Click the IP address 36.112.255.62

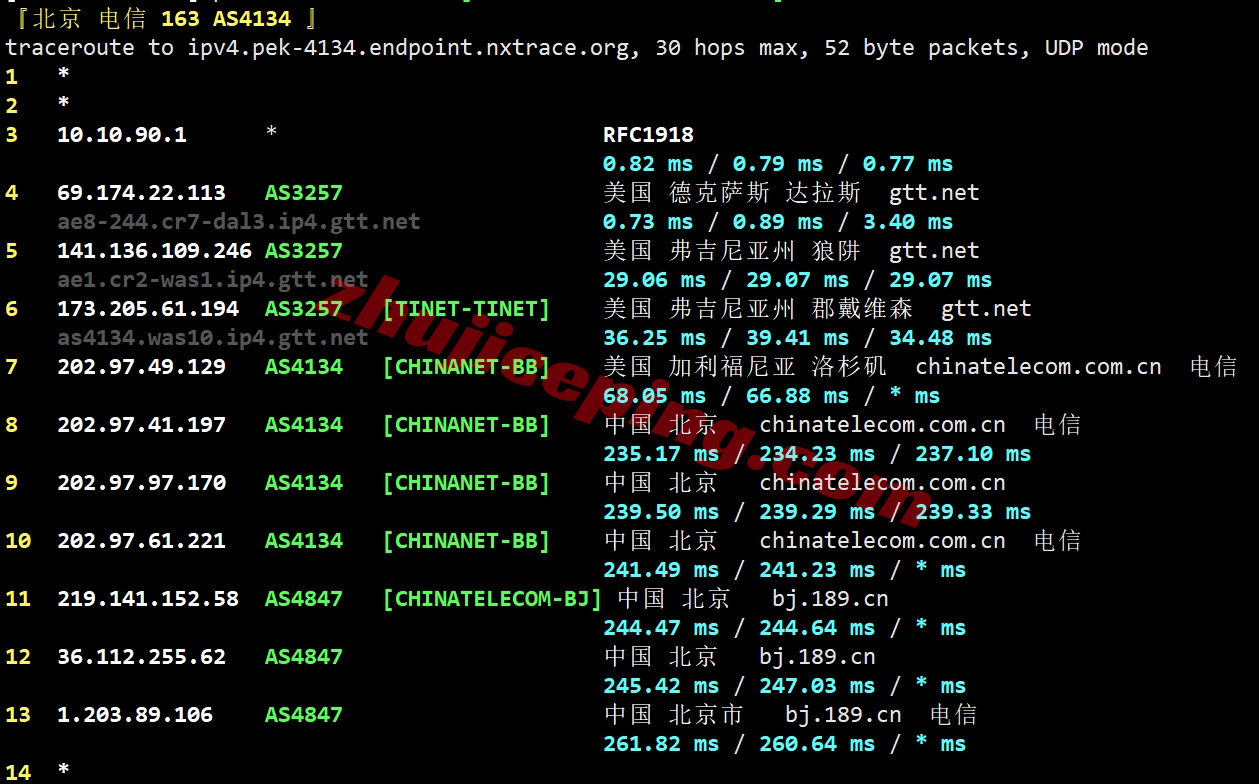pos(141,657)
